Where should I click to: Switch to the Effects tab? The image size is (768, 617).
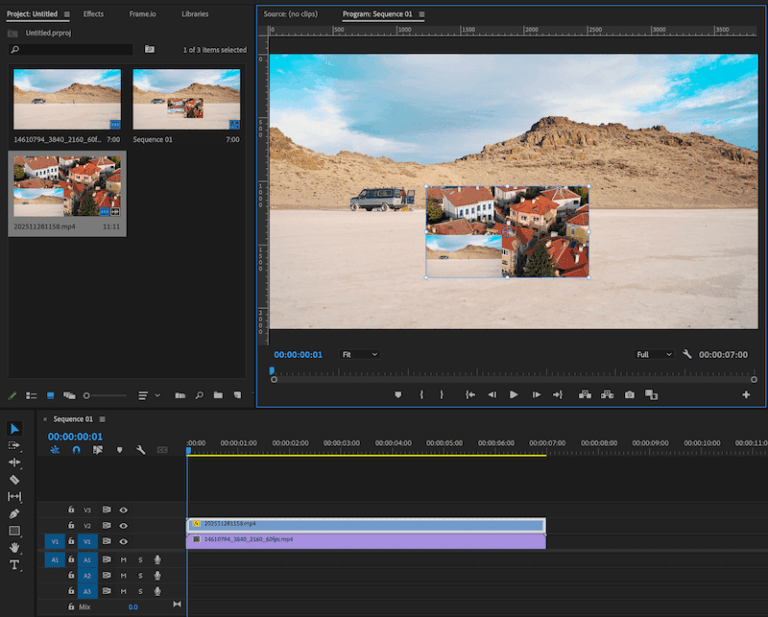tap(93, 14)
